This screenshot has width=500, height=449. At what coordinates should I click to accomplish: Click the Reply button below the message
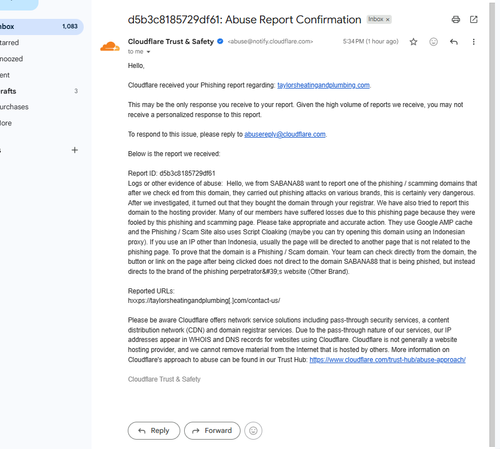coord(154,431)
